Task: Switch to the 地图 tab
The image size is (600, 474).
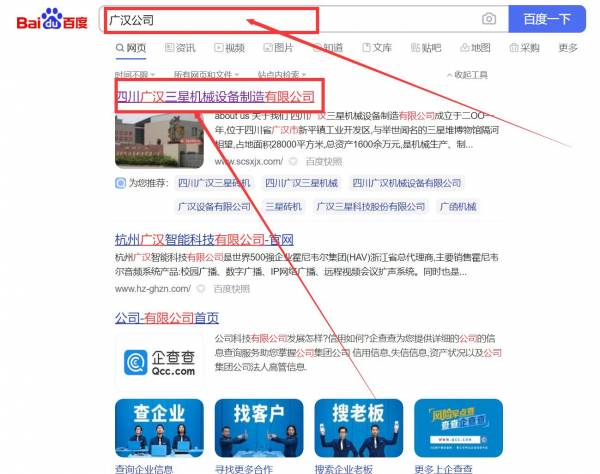Action: (x=474, y=48)
